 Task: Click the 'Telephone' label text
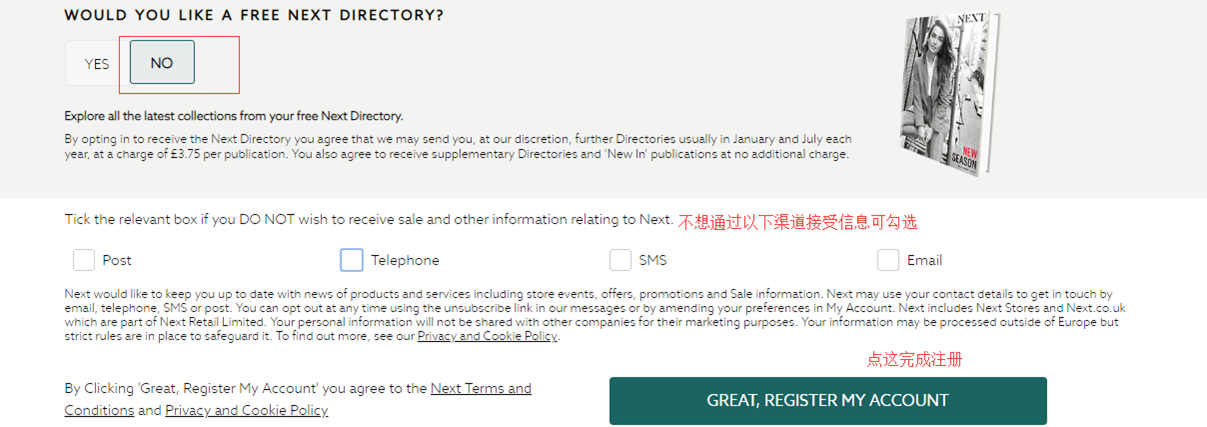[405, 260]
